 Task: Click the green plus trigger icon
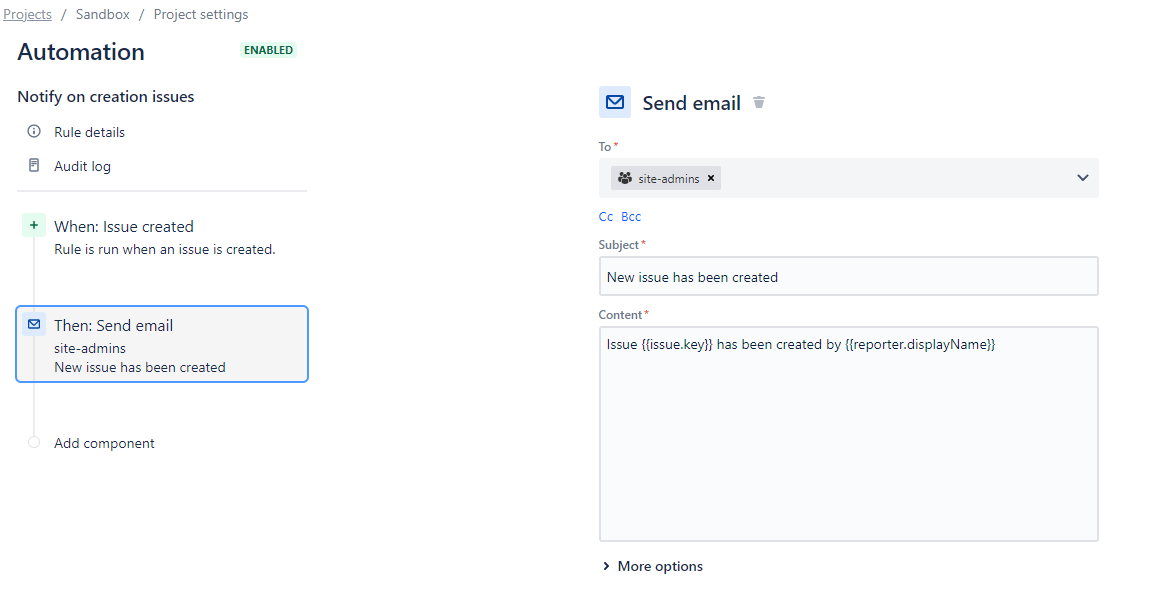pos(34,225)
